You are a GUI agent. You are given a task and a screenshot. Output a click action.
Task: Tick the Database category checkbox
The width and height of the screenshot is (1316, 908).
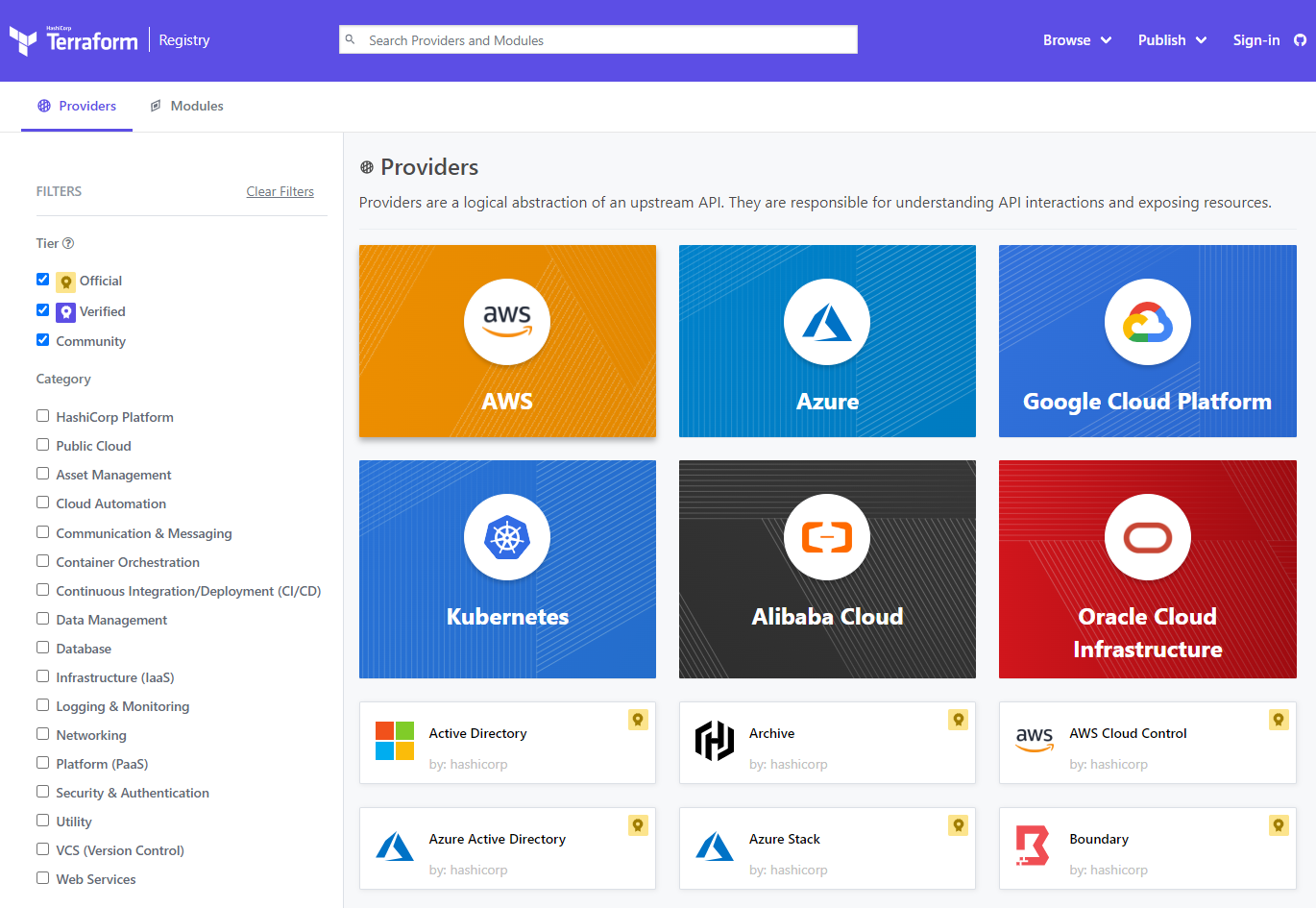43,648
